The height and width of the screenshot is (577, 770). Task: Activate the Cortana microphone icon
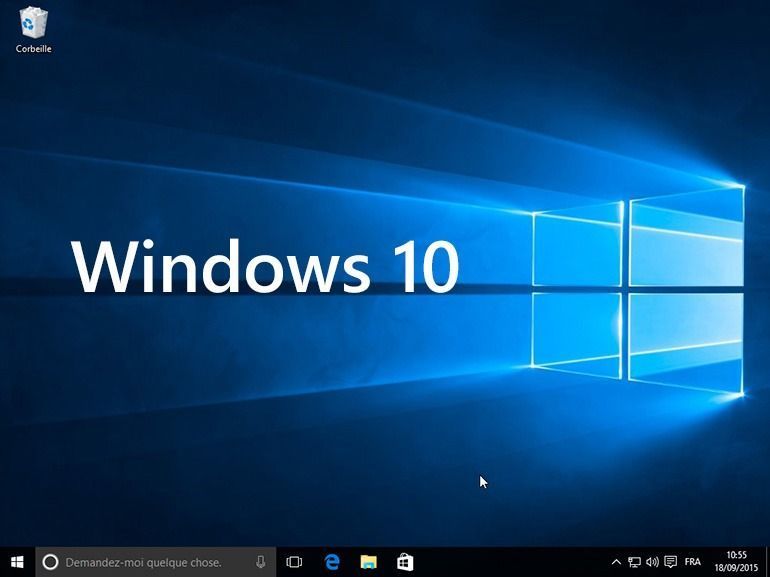click(x=261, y=562)
